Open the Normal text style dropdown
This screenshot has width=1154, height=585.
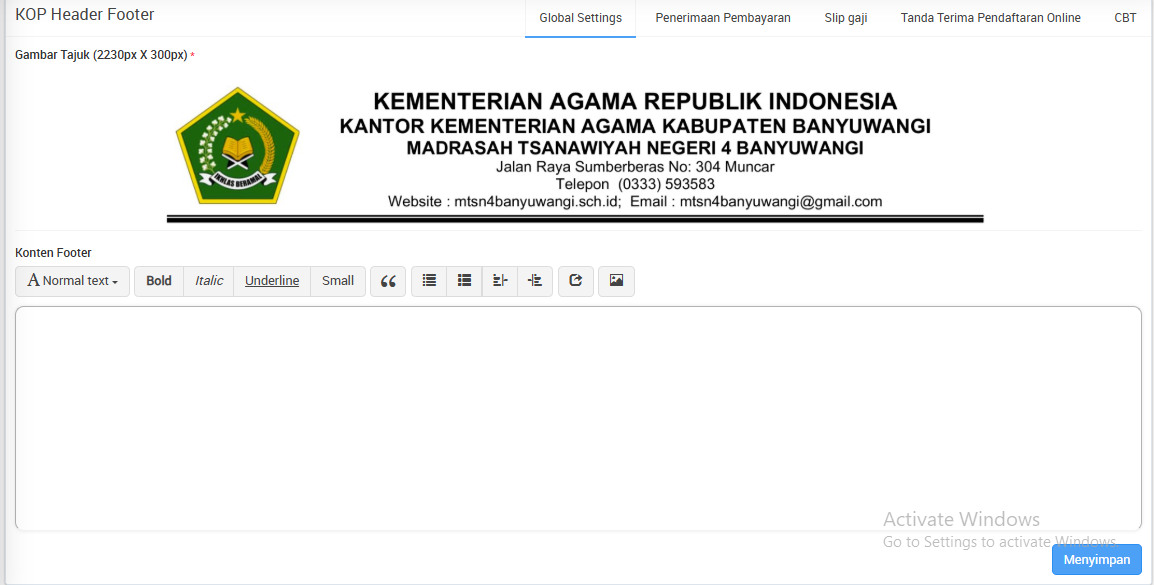click(72, 281)
